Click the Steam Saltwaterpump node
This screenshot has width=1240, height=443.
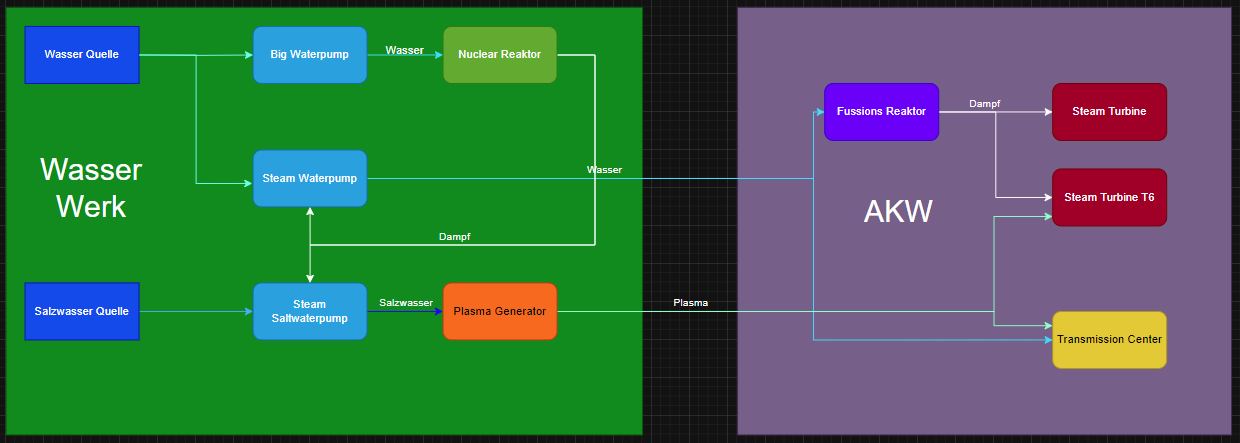(x=309, y=311)
